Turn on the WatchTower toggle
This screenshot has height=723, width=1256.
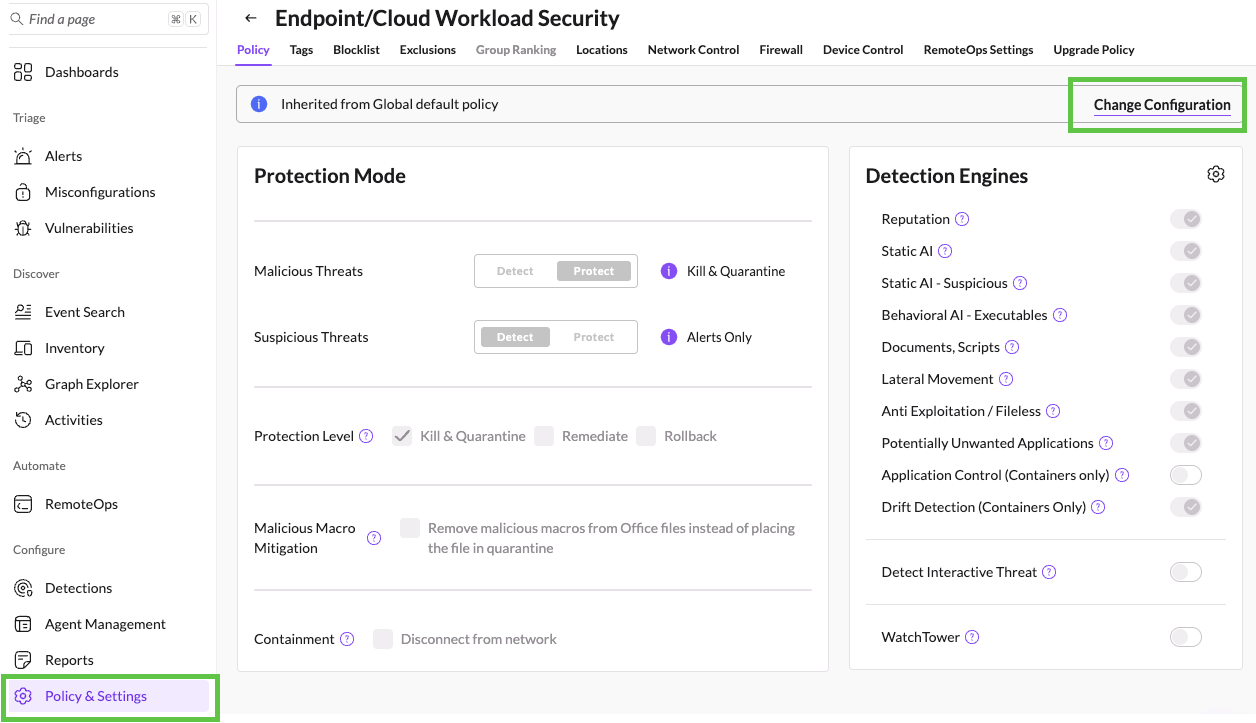(1186, 636)
